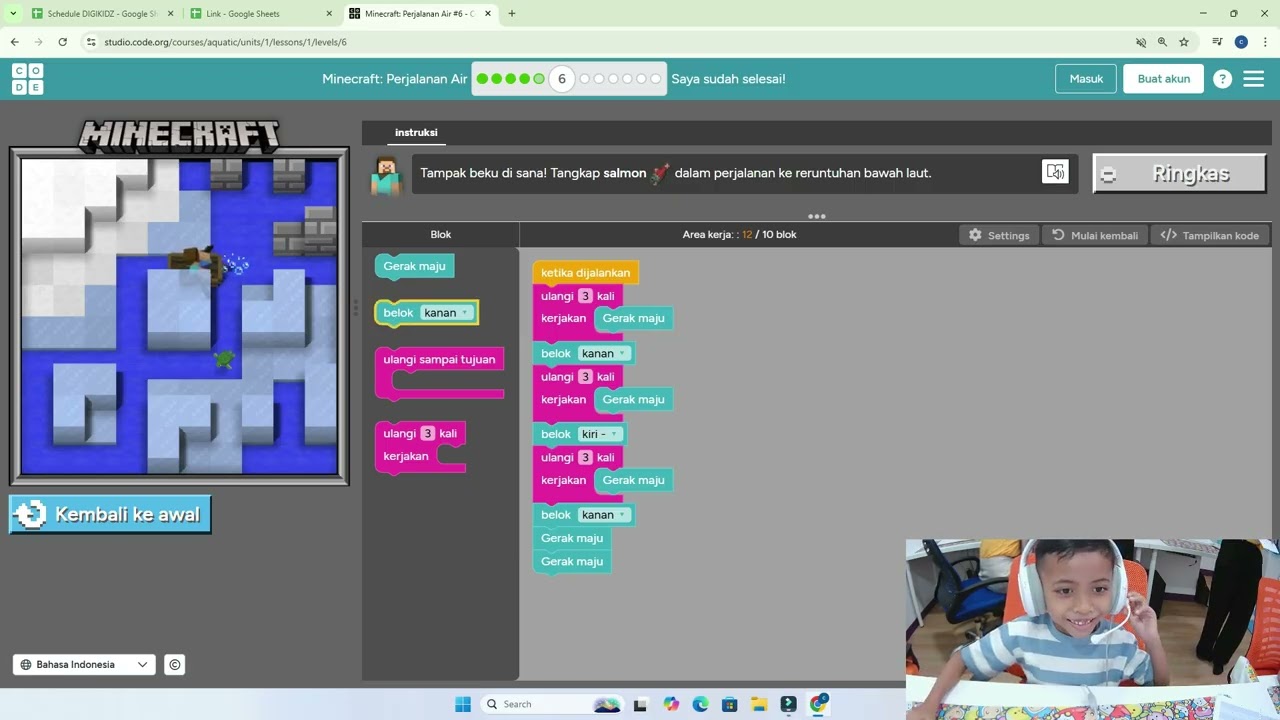1280x720 pixels.
Task: Open the help question mark icon
Action: click(1222, 79)
